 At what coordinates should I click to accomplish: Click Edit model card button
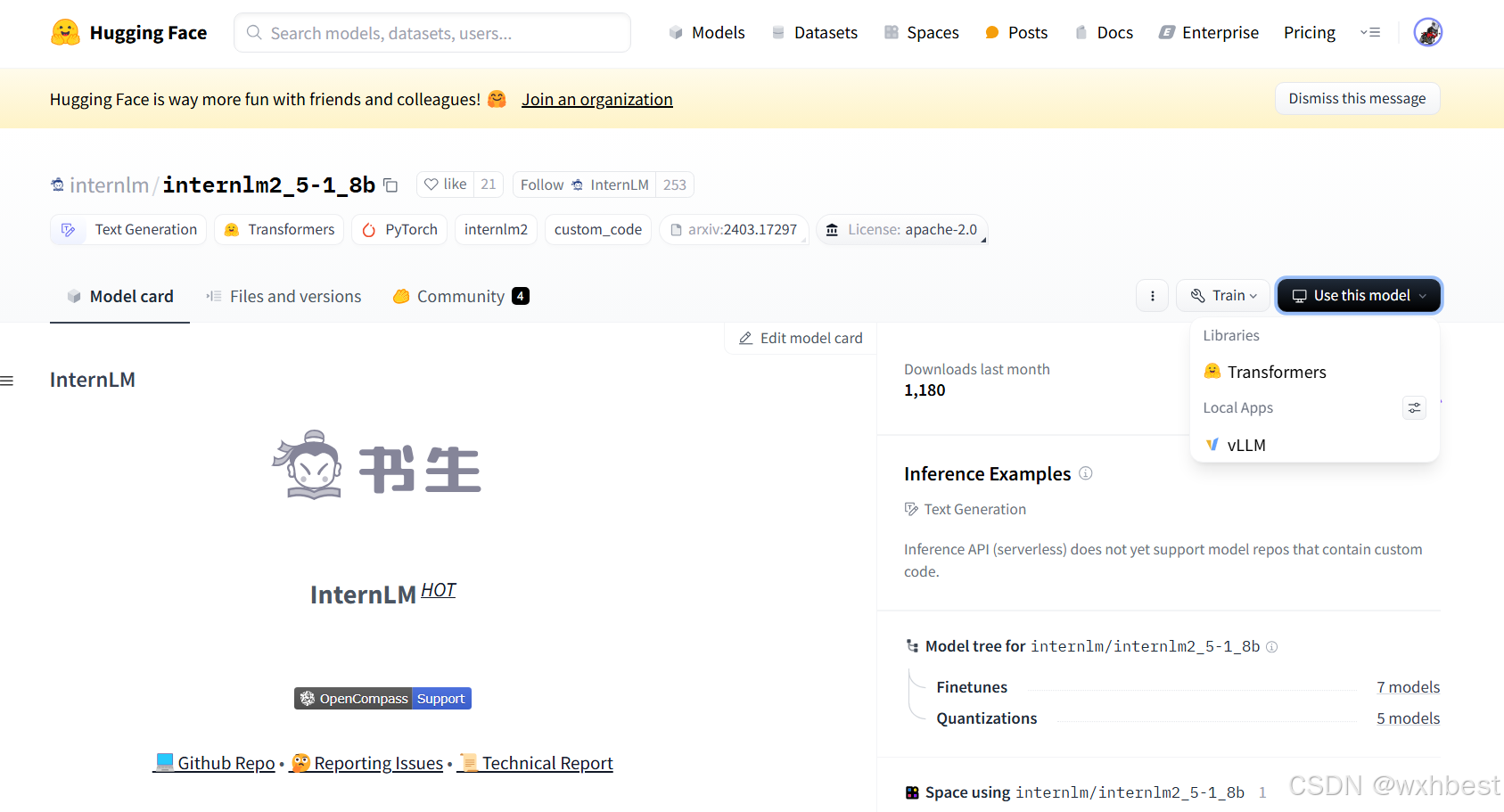(x=801, y=339)
